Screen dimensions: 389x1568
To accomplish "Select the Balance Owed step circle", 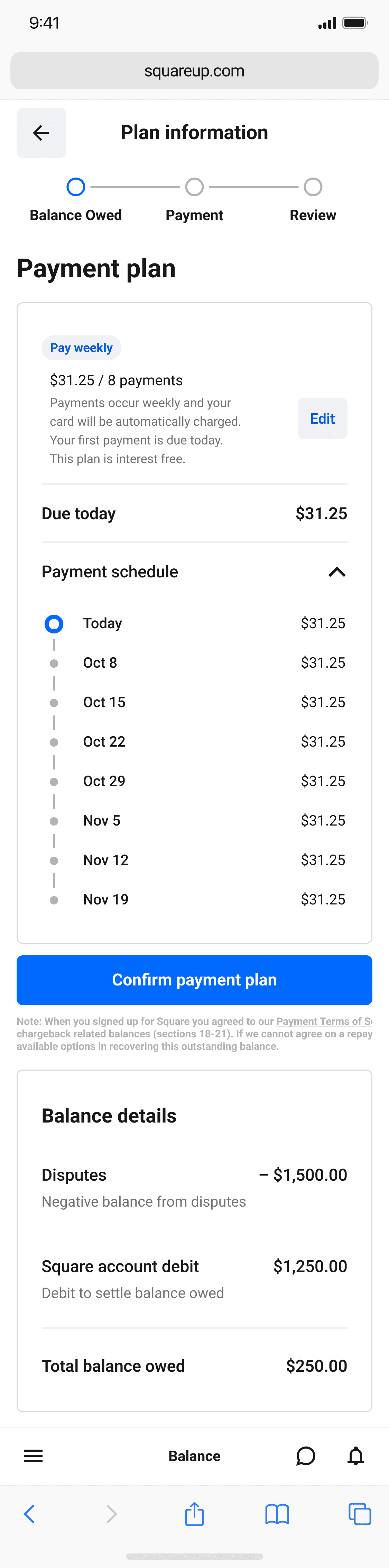I will (76, 187).
